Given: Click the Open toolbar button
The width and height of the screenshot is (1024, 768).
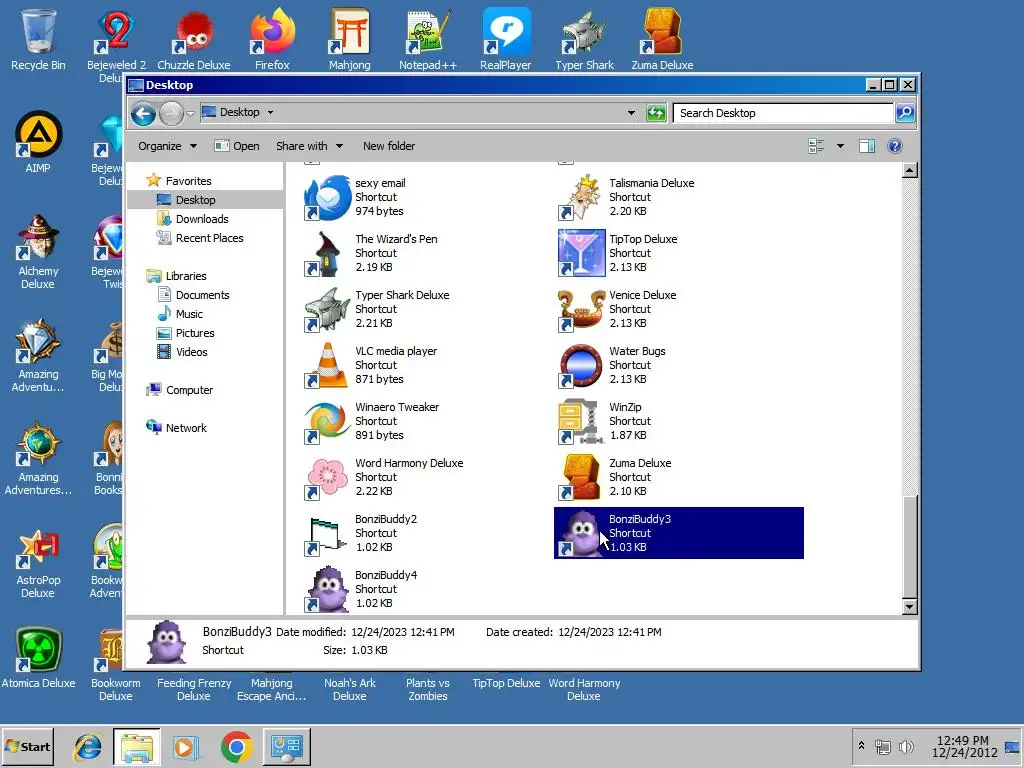Looking at the screenshot, I should [236, 146].
